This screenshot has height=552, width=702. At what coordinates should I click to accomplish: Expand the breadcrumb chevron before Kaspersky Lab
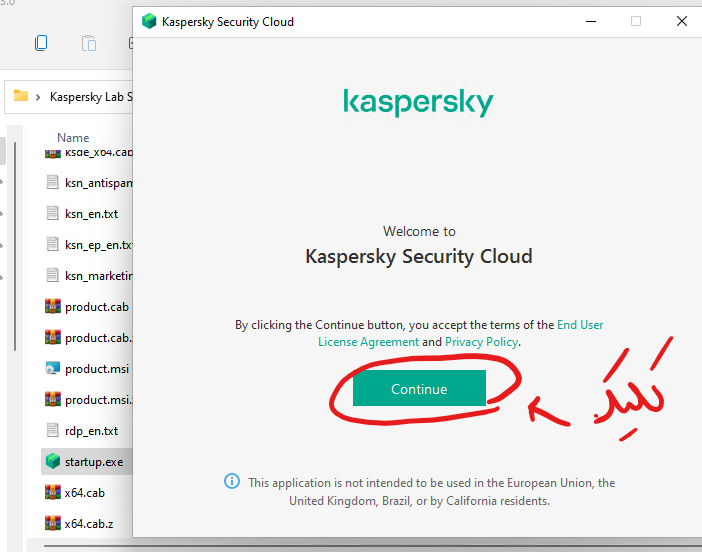pos(38,97)
